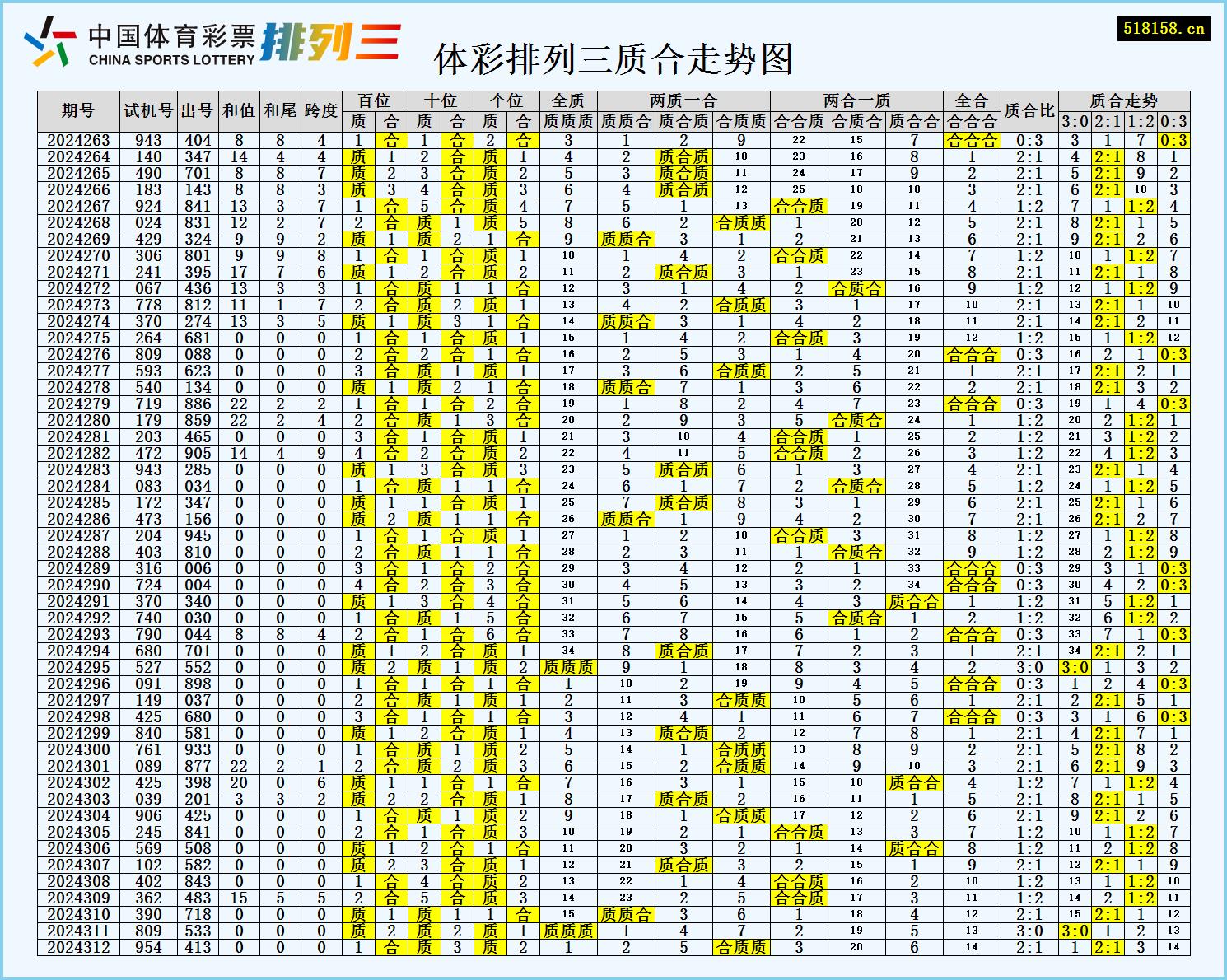Click highlighted 质质合 cell in row 2024269
Viewport: 1227px width, 980px height.
[626, 240]
